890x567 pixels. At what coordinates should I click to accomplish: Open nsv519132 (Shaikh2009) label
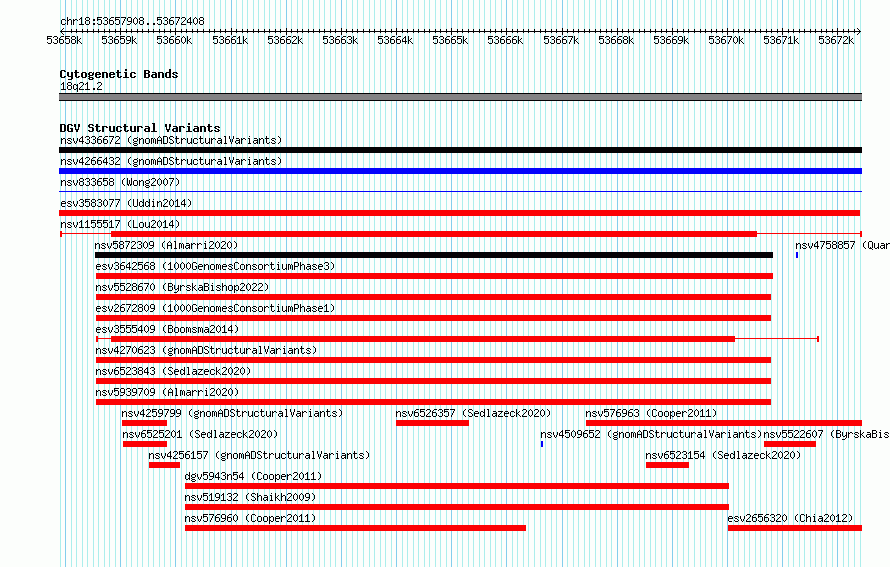250,497
